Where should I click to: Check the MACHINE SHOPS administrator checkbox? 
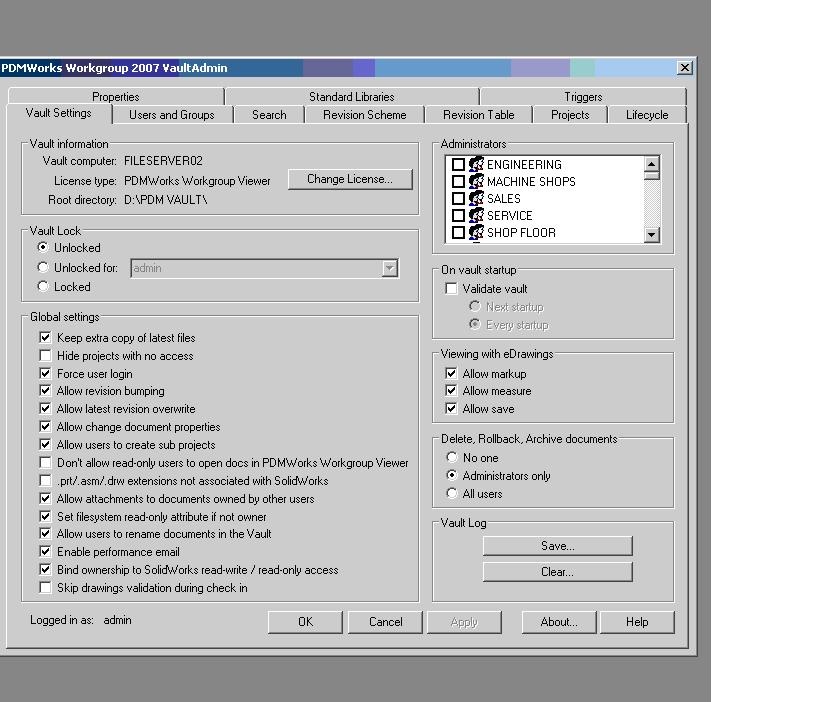(x=458, y=182)
